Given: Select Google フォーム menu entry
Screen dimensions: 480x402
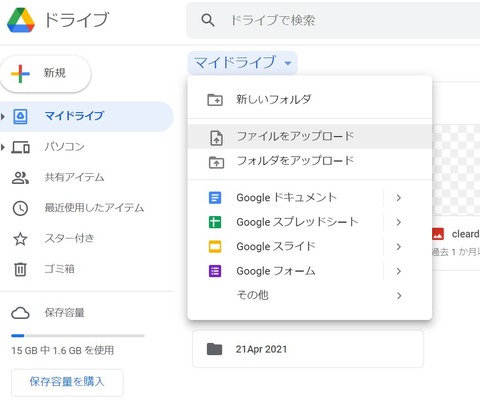Looking at the screenshot, I should pyautogui.click(x=310, y=271).
